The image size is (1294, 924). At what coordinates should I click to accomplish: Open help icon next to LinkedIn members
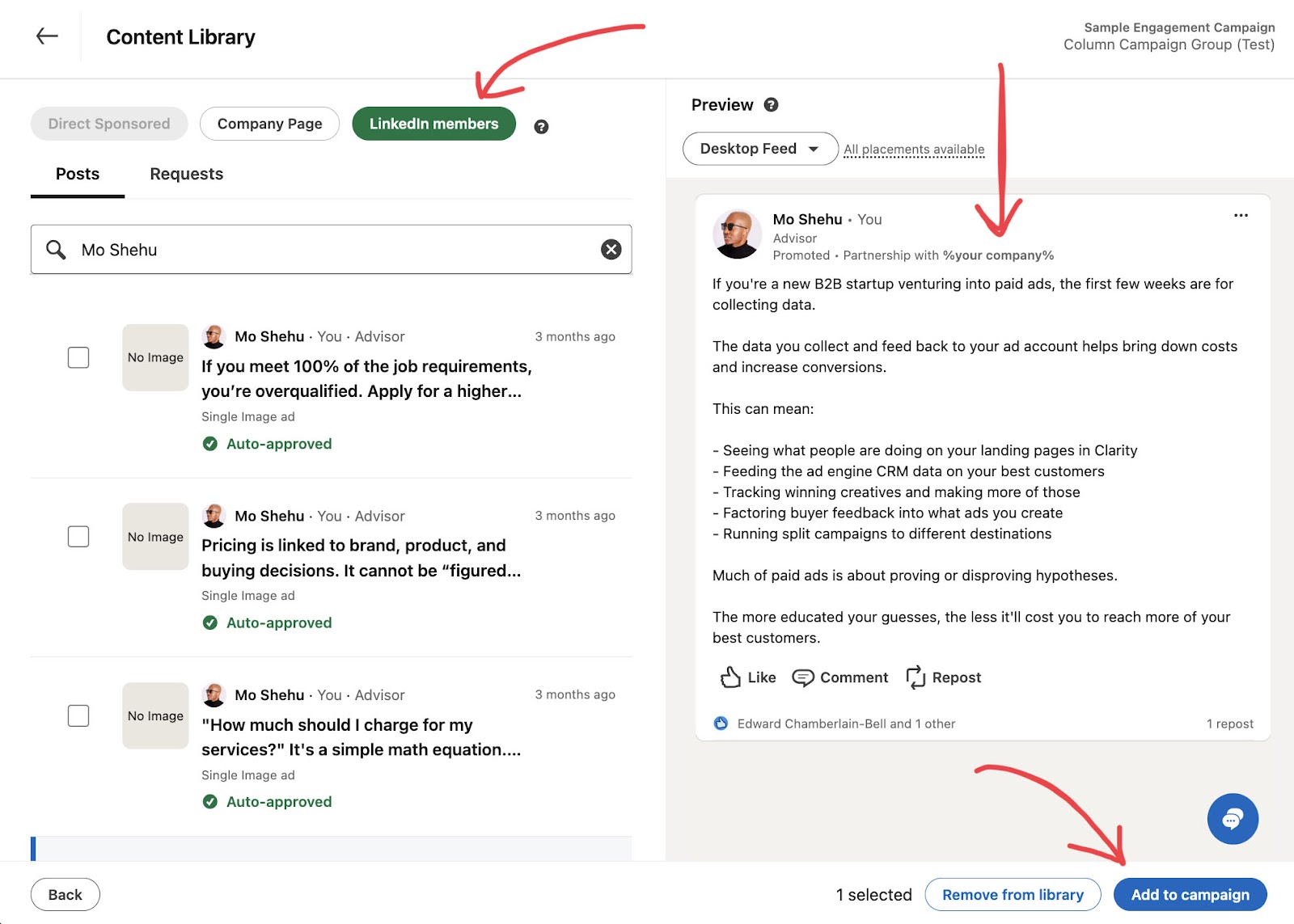coord(541,127)
